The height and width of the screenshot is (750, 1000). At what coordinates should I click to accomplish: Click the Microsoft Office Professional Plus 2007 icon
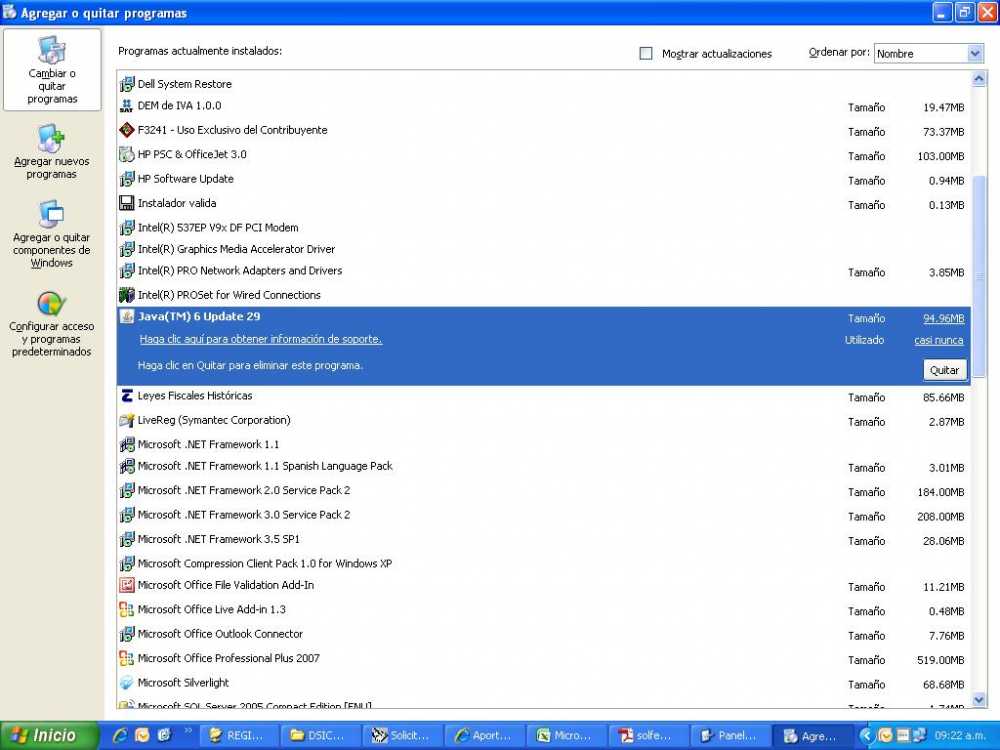tap(127, 658)
